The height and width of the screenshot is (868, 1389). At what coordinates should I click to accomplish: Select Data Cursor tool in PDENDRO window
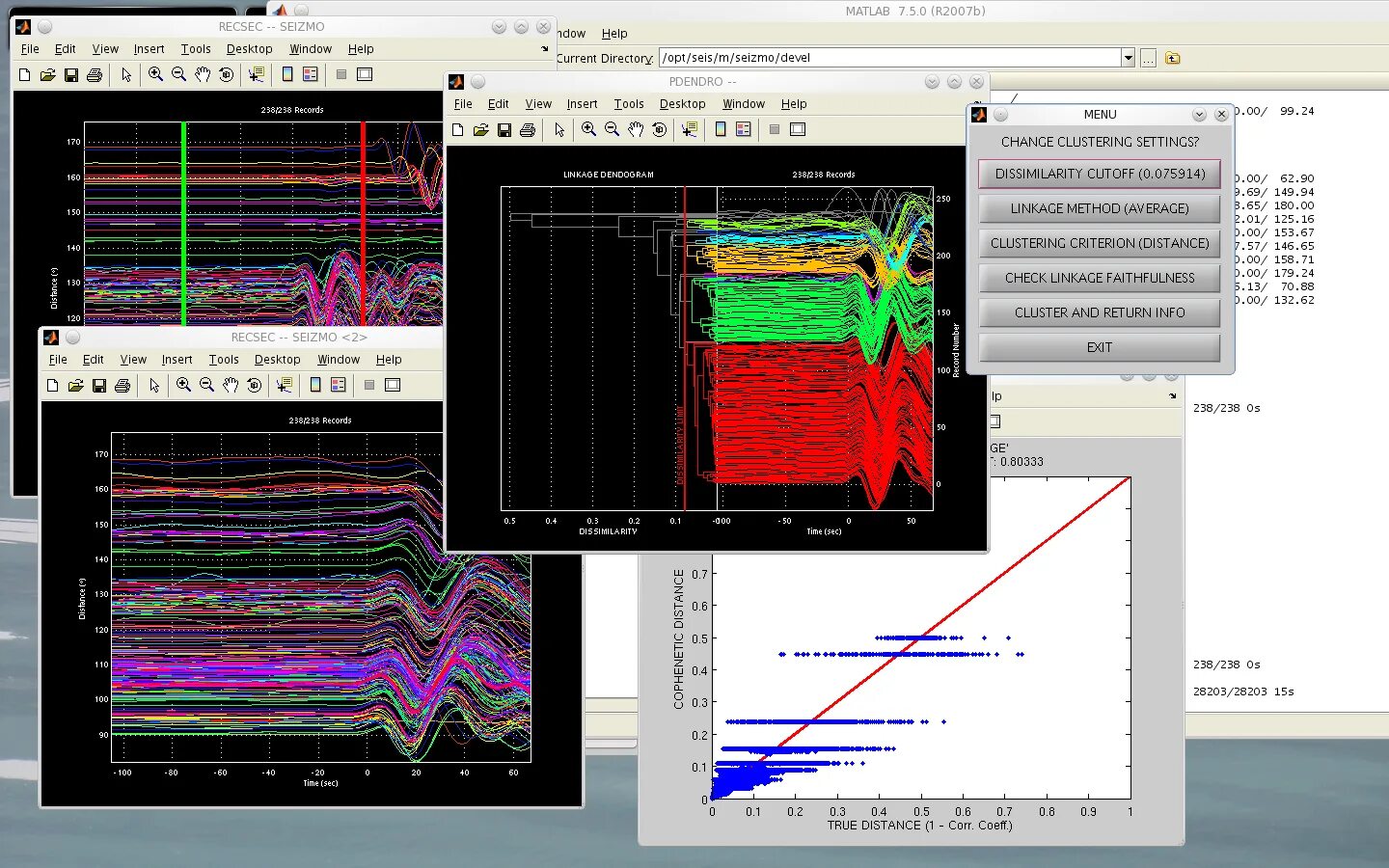tap(690, 129)
